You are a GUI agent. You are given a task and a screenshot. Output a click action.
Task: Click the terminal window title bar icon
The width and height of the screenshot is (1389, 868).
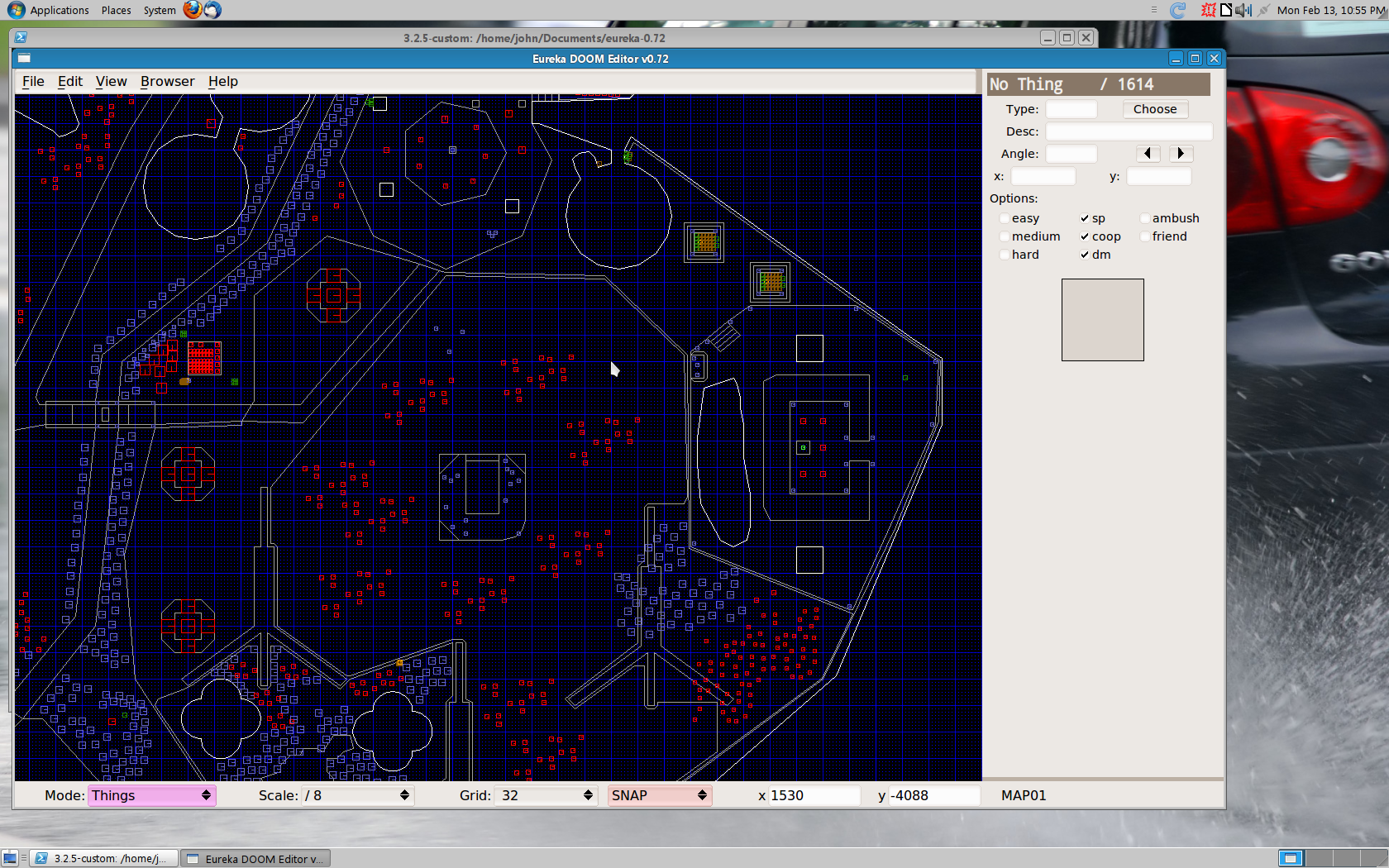(21, 37)
